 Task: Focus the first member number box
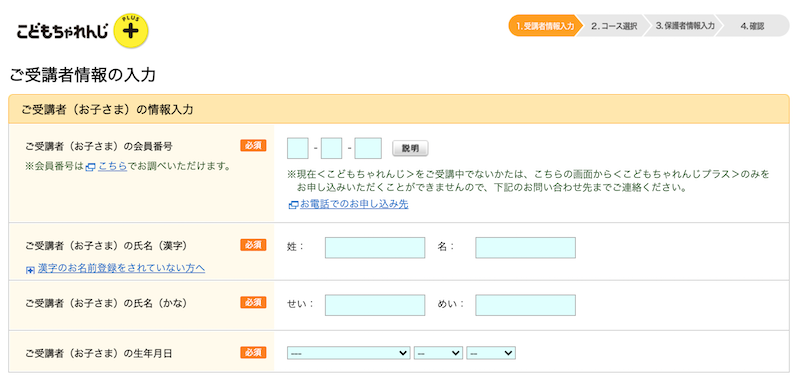click(297, 148)
